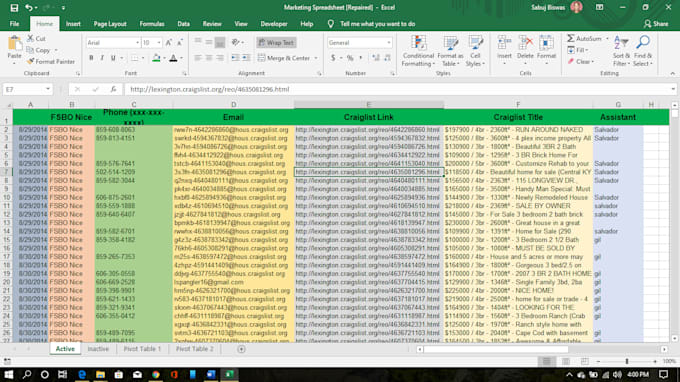Open the File menu
The width and height of the screenshot is (680, 382).
tap(14, 24)
